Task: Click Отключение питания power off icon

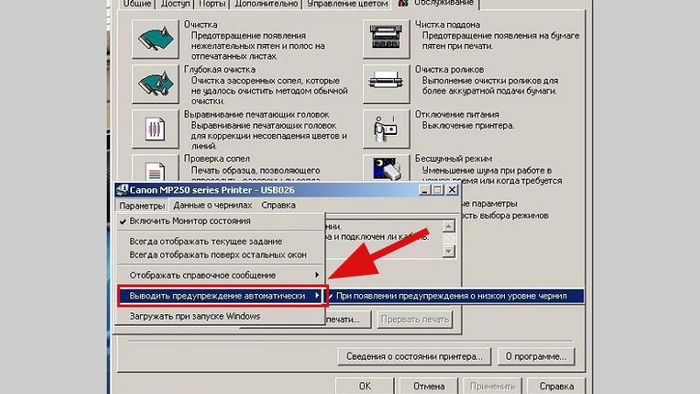Action: tap(386, 129)
